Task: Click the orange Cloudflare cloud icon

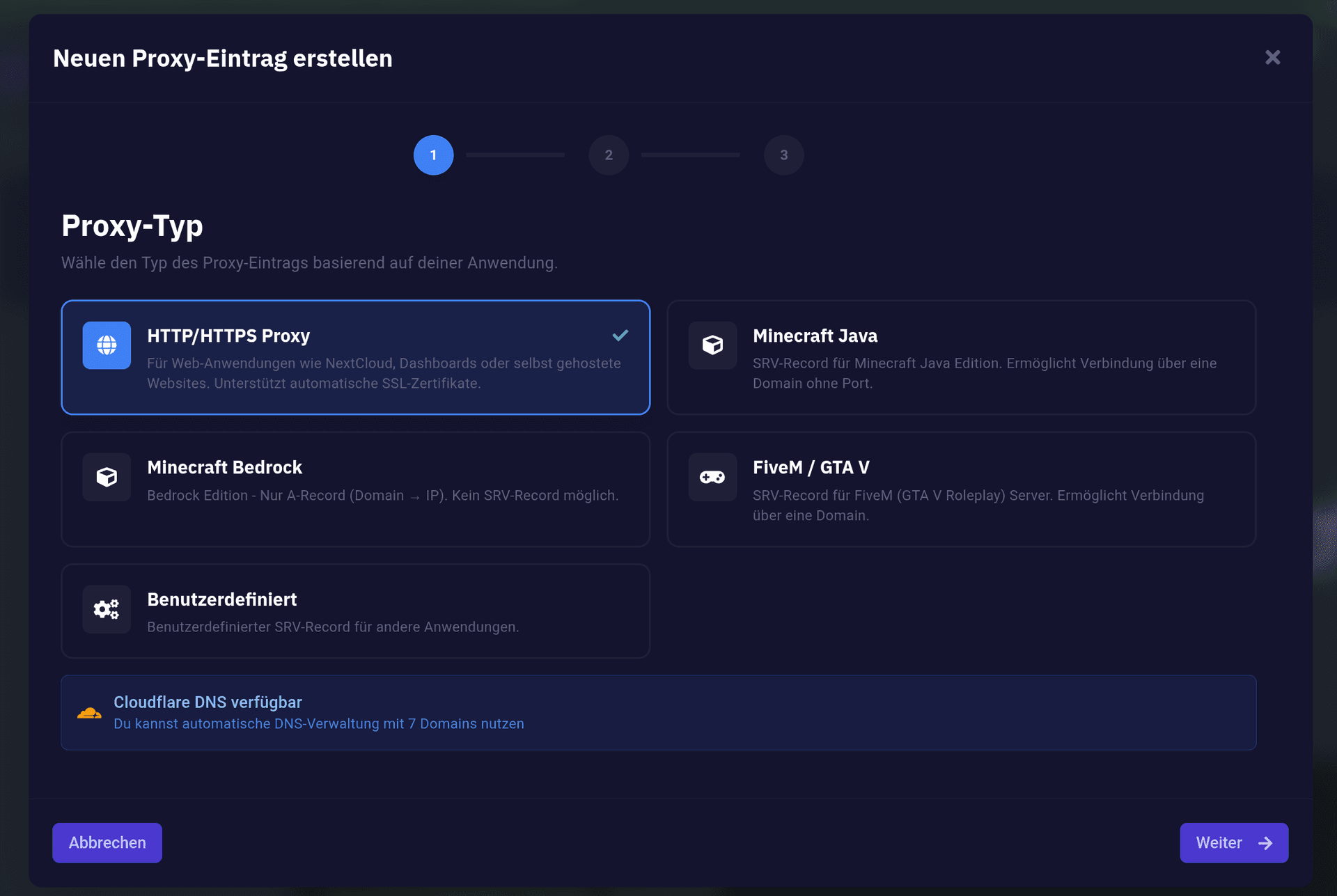Action: (x=89, y=713)
